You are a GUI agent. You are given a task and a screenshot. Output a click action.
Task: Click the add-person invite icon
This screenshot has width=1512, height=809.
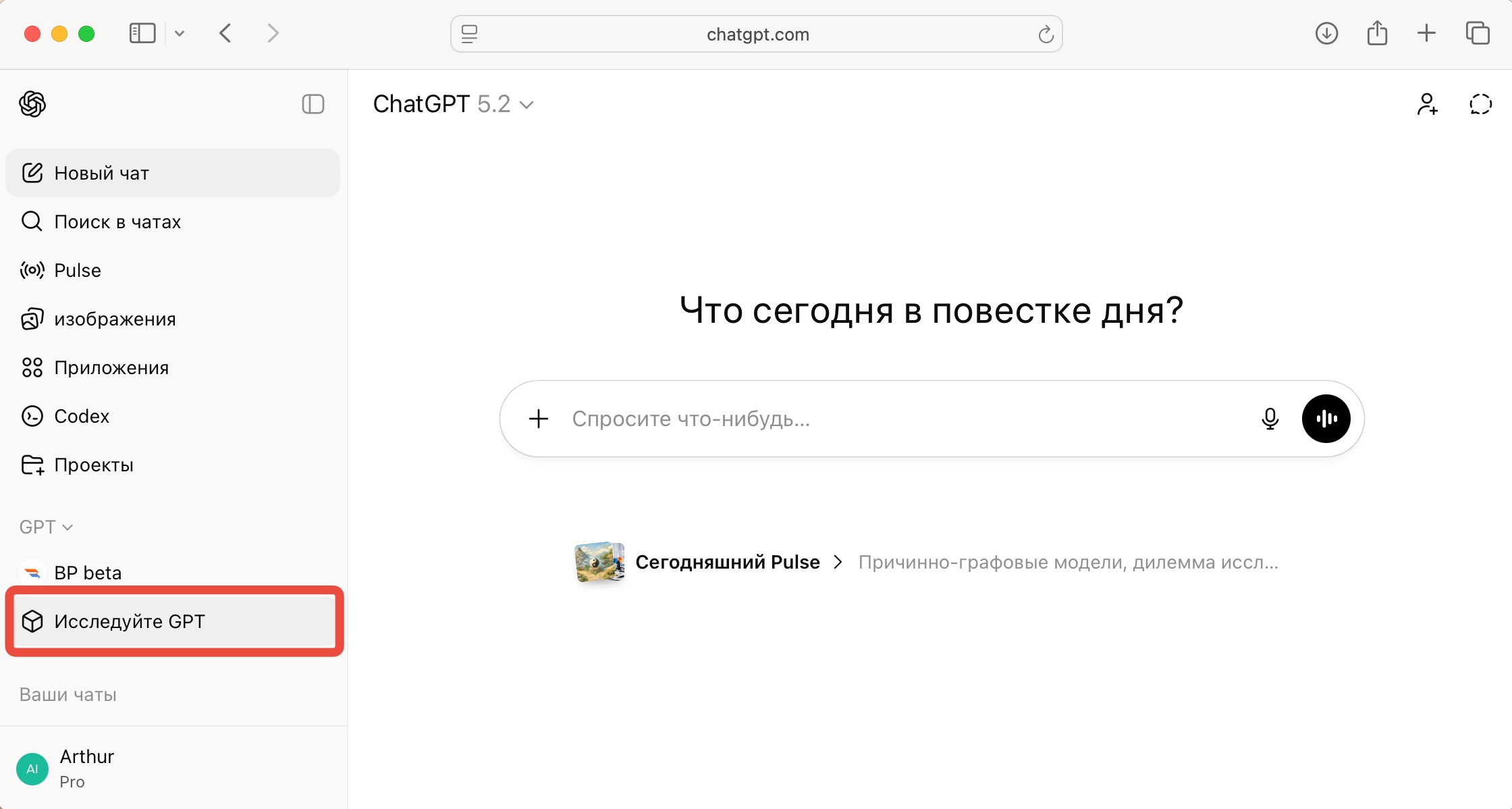click(1427, 104)
